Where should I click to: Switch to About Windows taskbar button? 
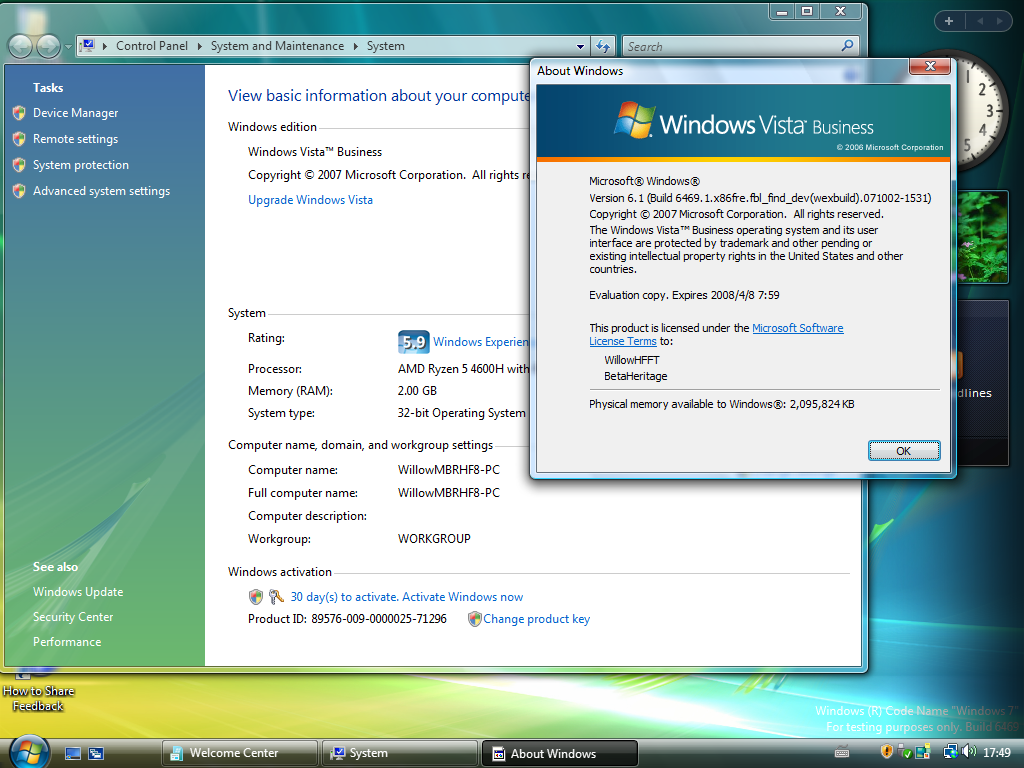coord(559,754)
